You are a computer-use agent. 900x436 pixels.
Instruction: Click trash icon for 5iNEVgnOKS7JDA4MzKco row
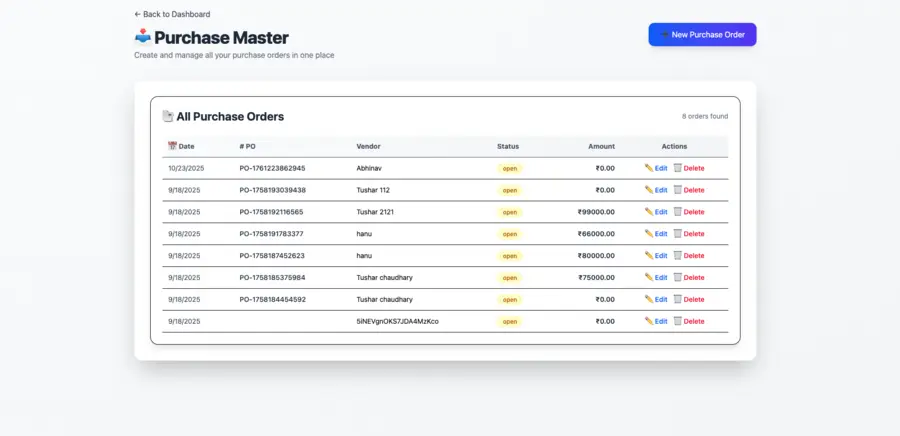point(677,321)
